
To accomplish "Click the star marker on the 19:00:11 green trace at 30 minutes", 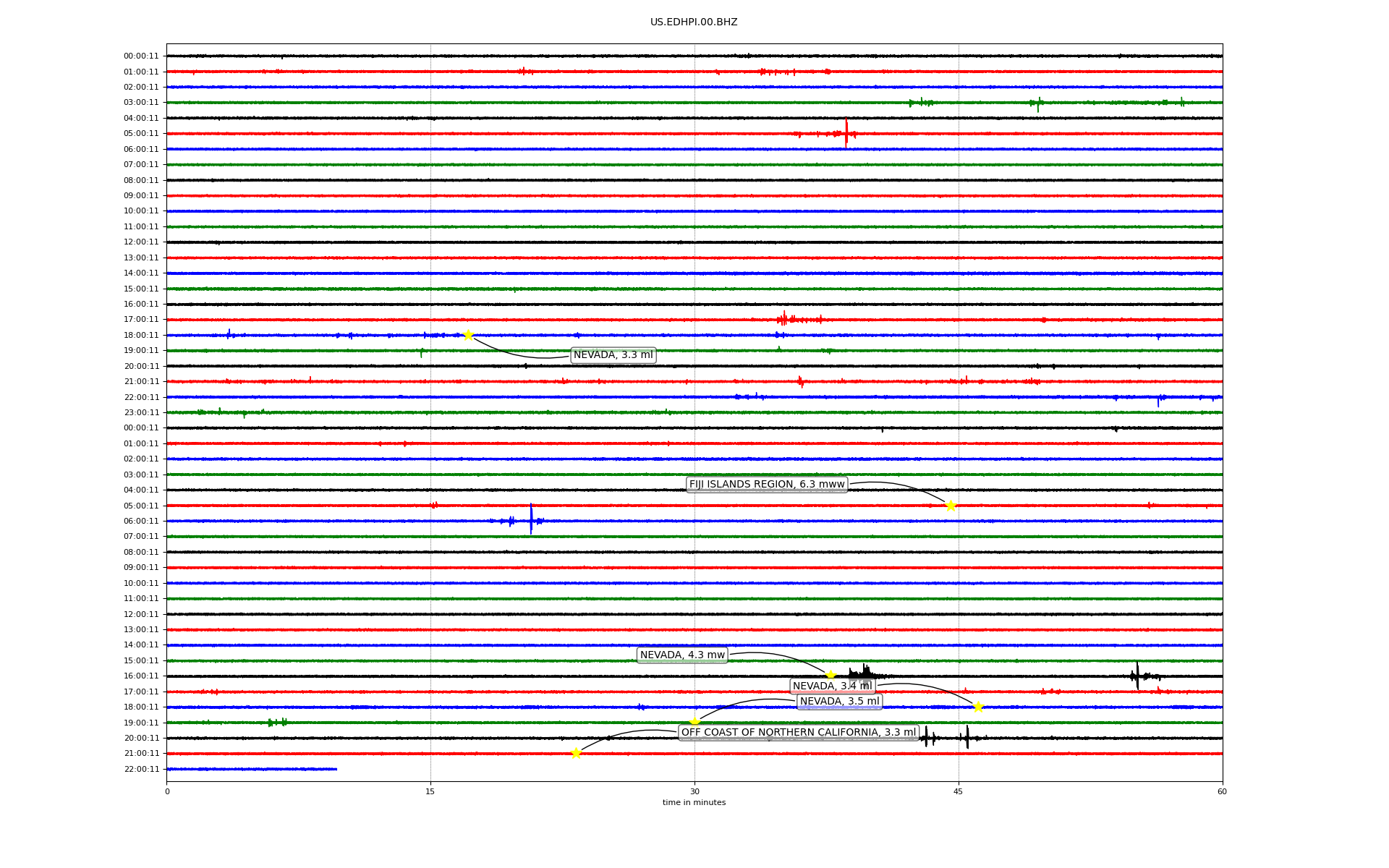I will point(694,722).
